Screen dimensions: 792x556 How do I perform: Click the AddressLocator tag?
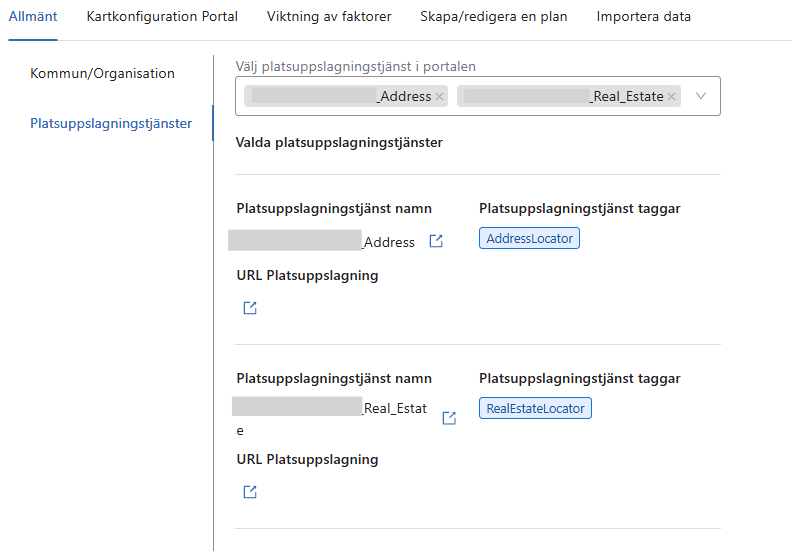pyautogui.click(x=529, y=239)
